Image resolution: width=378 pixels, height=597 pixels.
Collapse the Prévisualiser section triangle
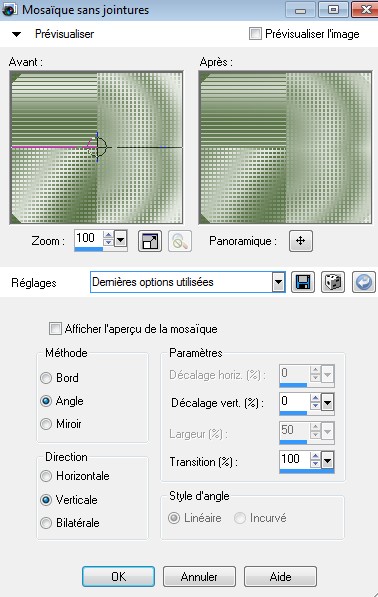[x=16, y=34]
